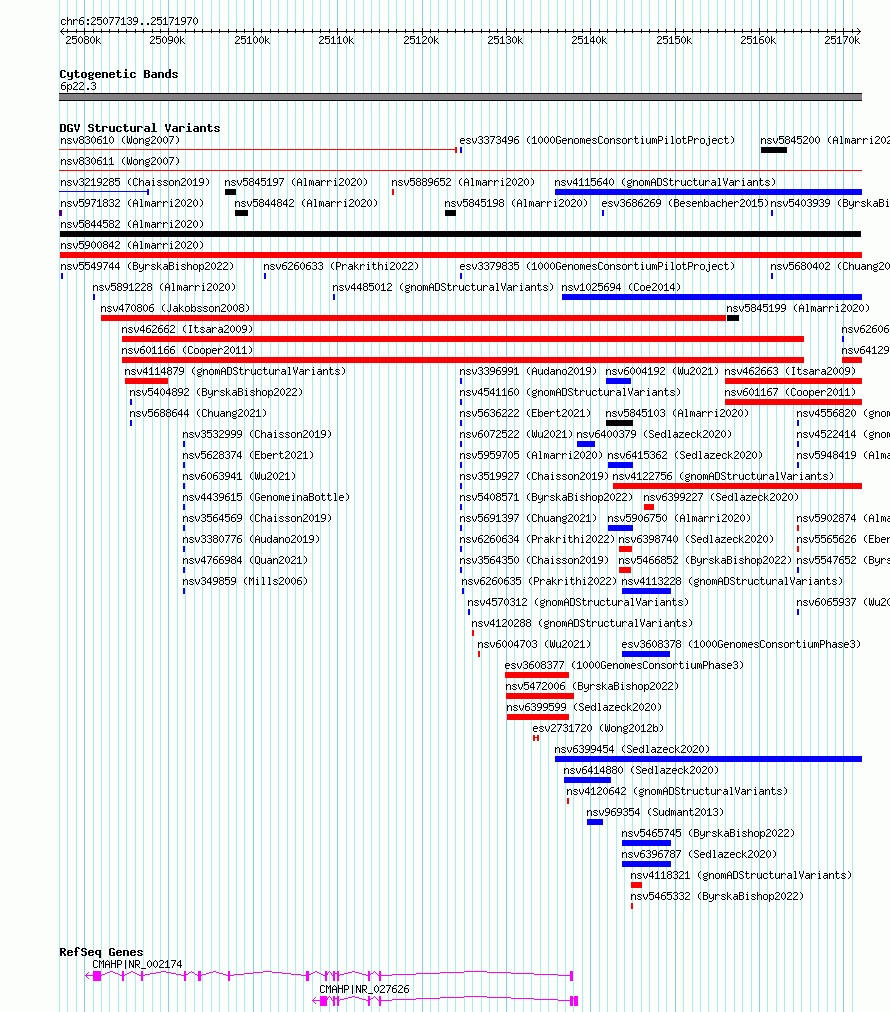890x1012 pixels.
Task: Open nsv5906750 (Almarri2020) variant
Action: pyautogui.click(x=679, y=518)
